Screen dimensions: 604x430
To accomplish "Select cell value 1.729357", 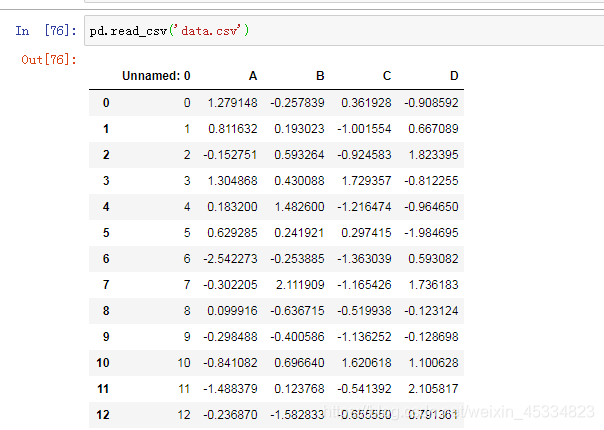I will [366, 181].
